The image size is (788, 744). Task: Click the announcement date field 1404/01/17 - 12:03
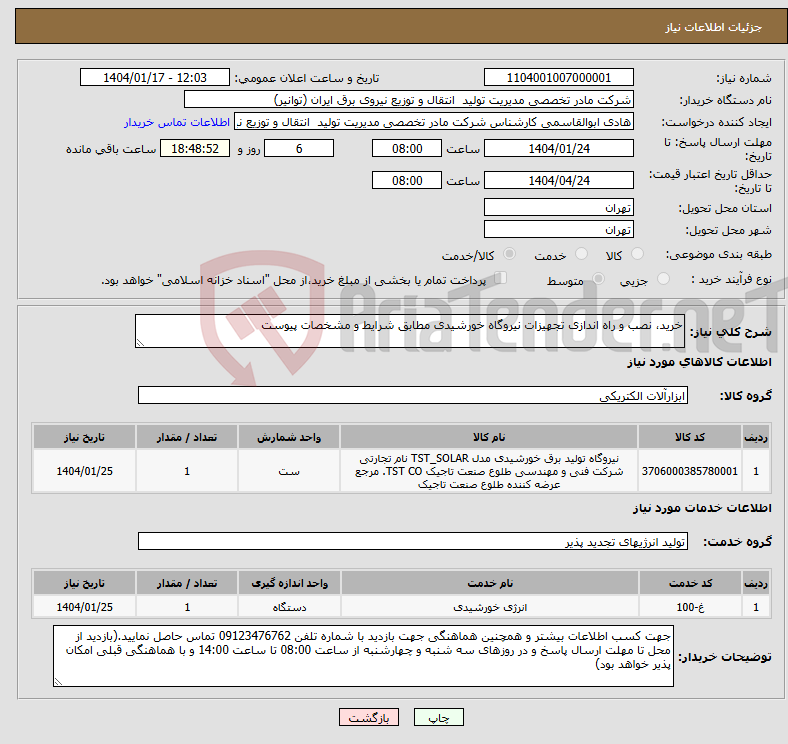click(155, 77)
